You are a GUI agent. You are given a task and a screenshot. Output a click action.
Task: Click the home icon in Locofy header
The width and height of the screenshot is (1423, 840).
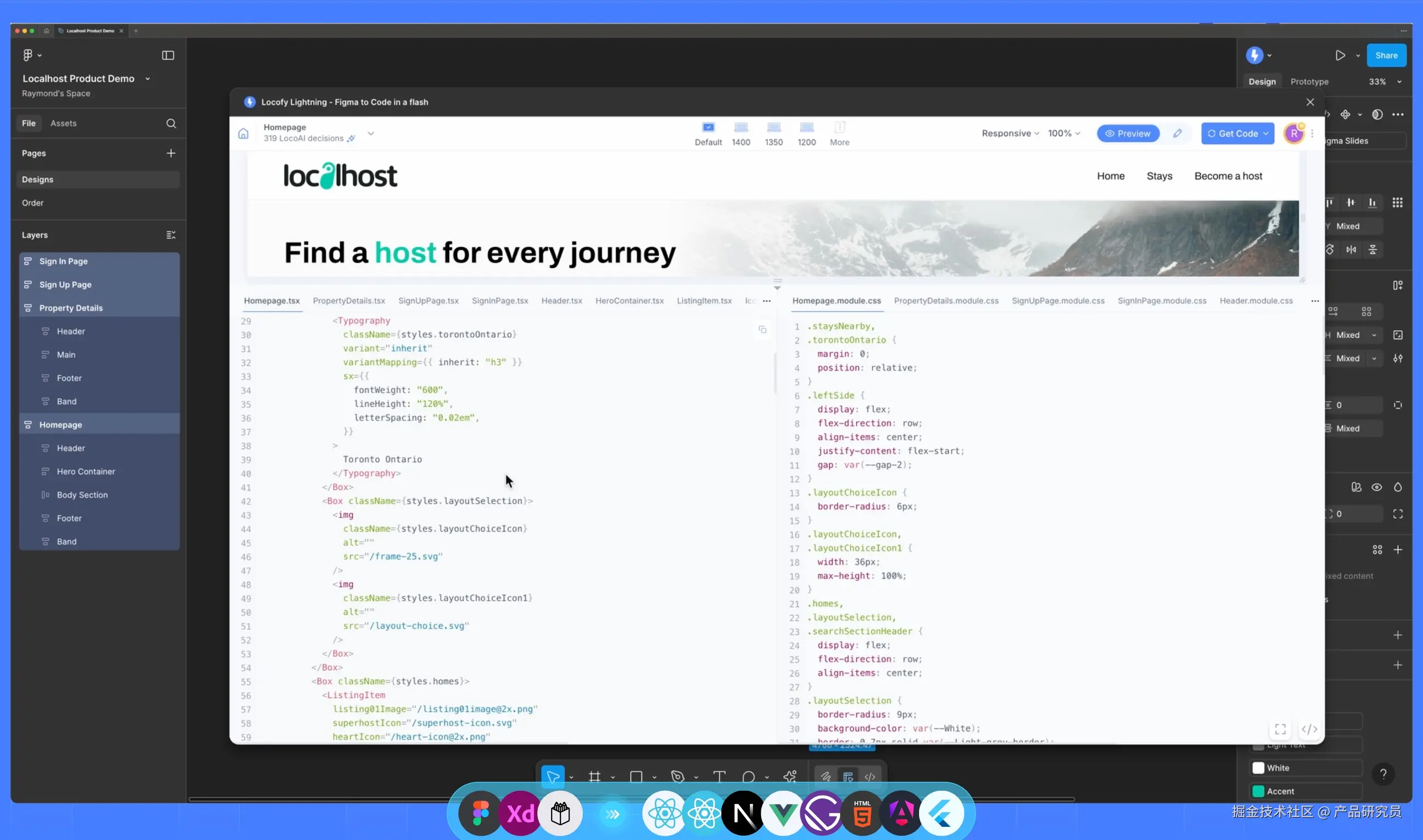(243, 134)
